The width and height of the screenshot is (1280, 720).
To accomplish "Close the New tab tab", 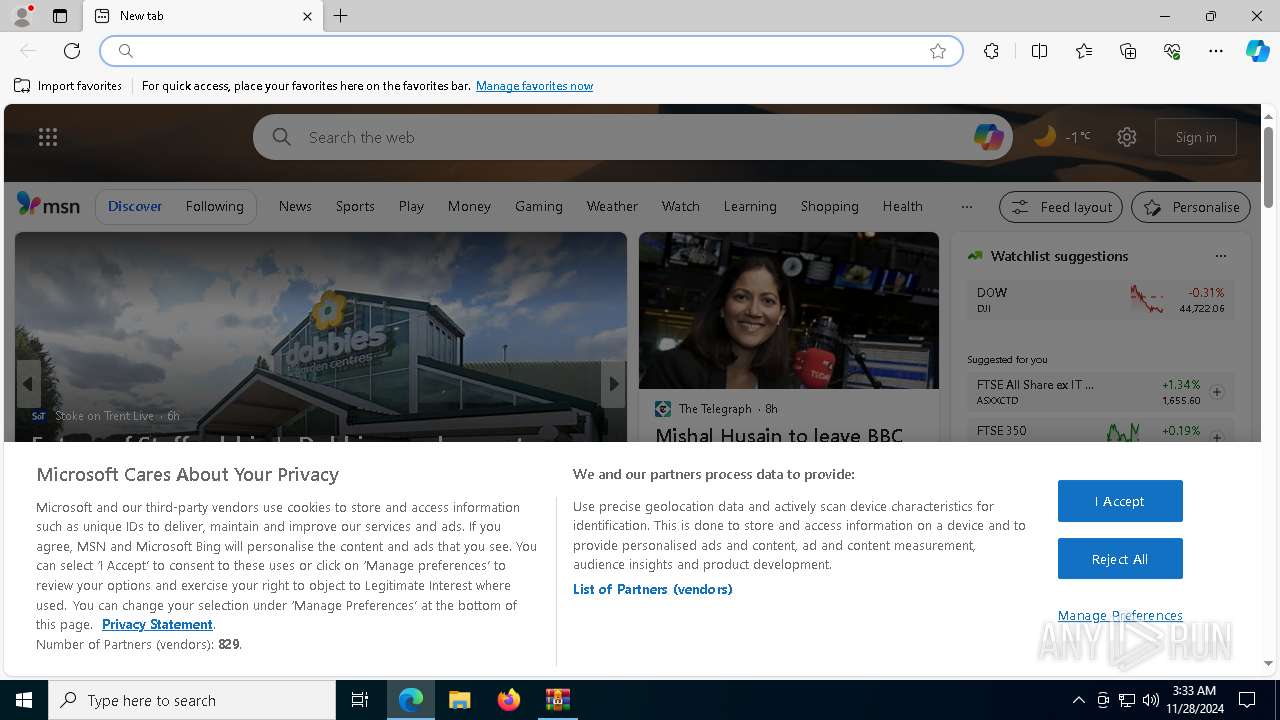I will 307,16.
